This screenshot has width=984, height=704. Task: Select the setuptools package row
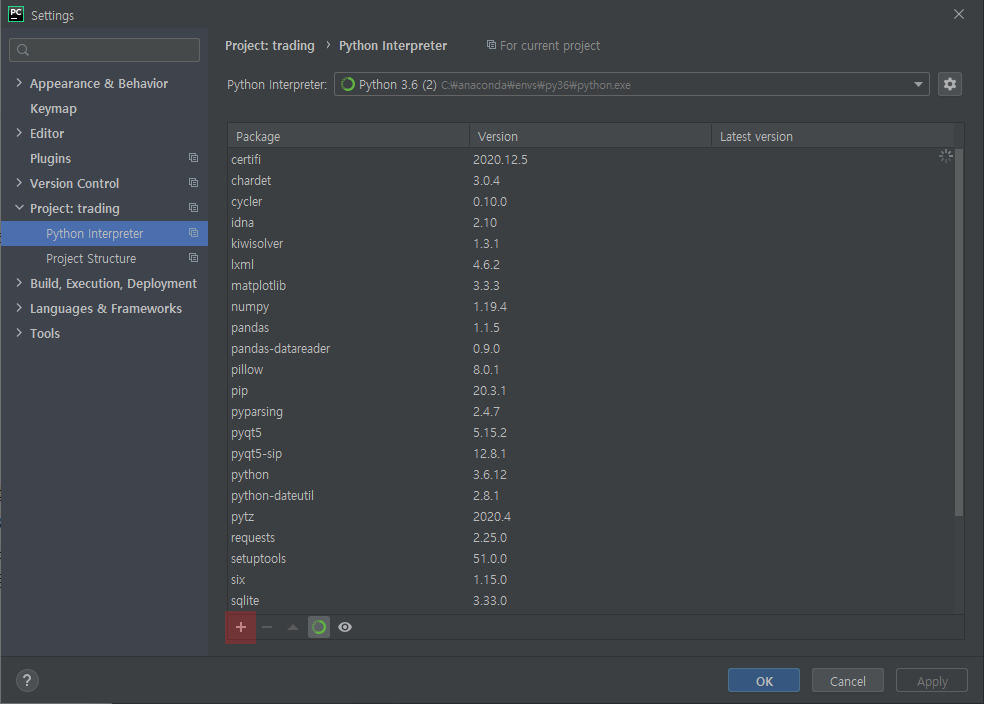tap(591, 559)
